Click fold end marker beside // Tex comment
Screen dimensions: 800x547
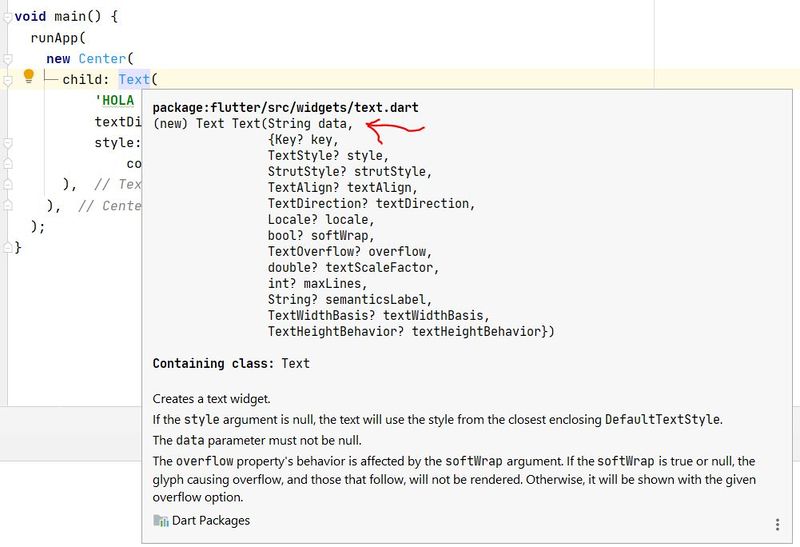[7, 184]
